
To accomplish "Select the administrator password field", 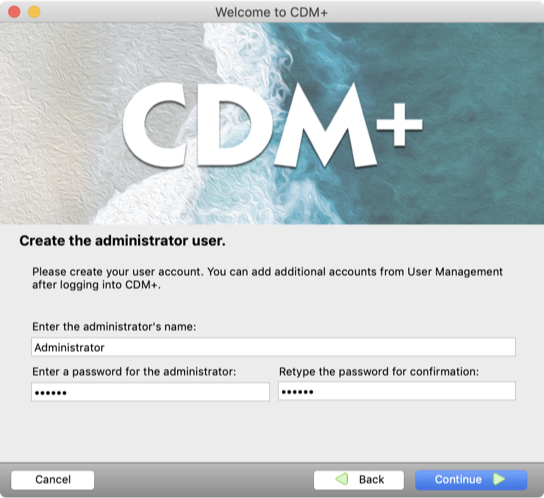I will coord(150,392).
